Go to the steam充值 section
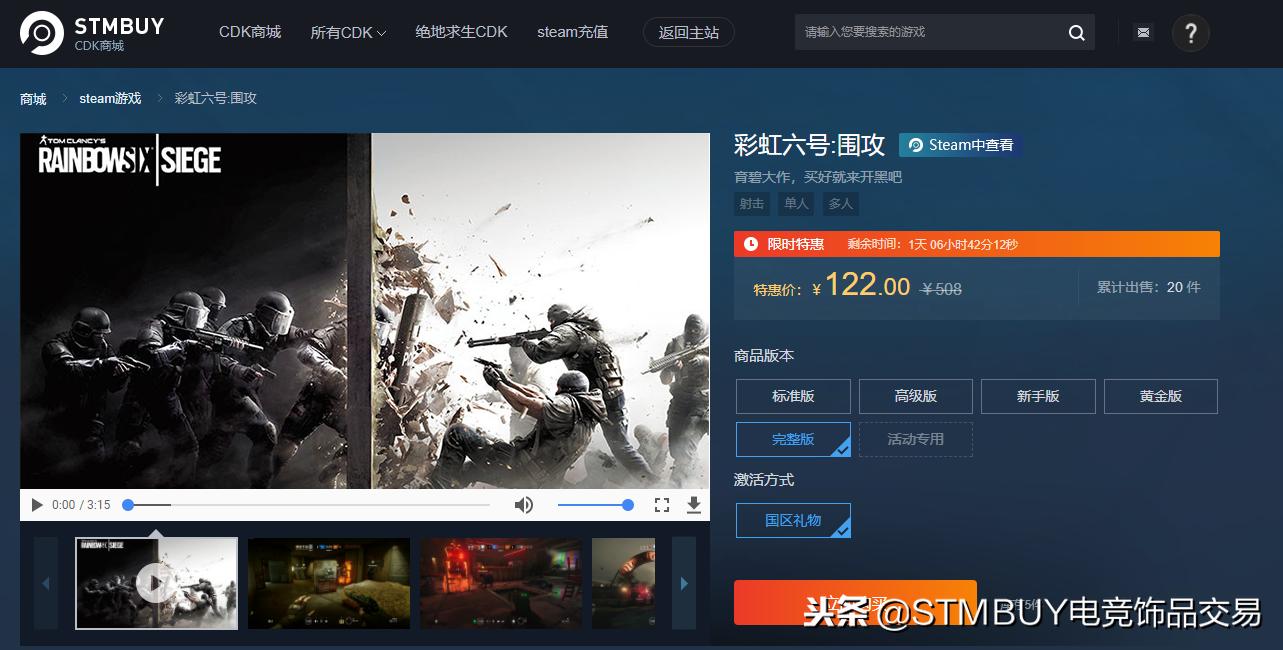Viewport: 1283px width, 650px height. (571, 31)
